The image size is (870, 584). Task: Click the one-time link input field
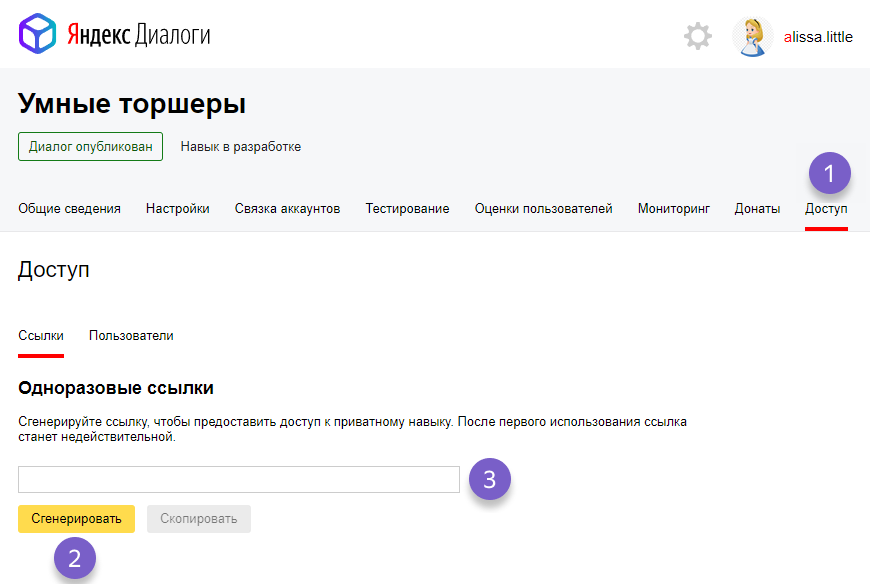click(237, 479)
